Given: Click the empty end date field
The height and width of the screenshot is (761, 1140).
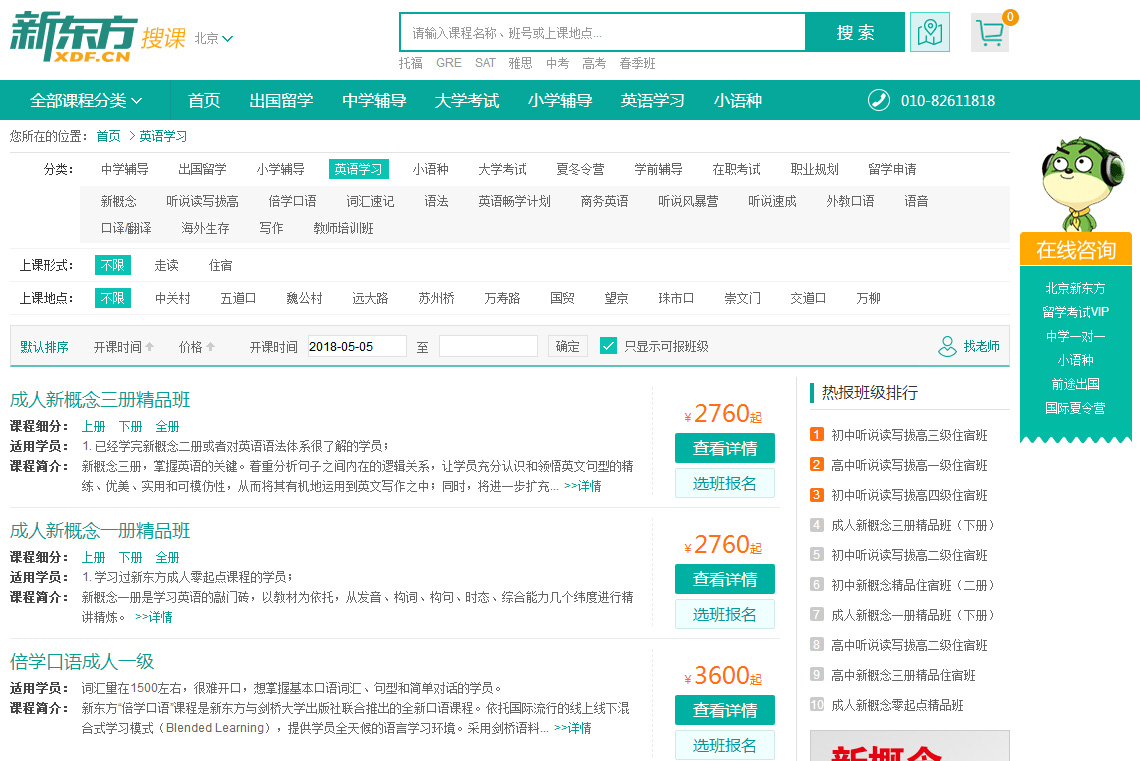Looking at the screenshot, I should (x=488, y=346).
